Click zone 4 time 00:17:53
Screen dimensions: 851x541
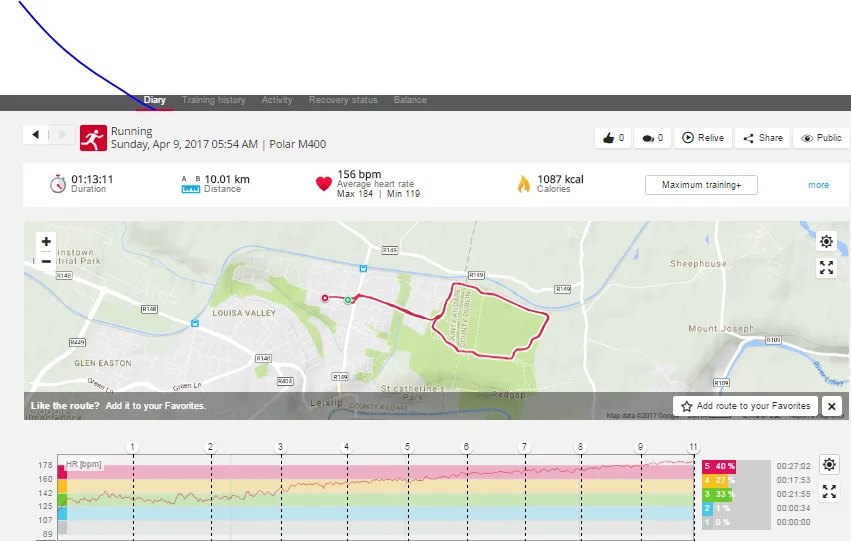pos(793,480)
